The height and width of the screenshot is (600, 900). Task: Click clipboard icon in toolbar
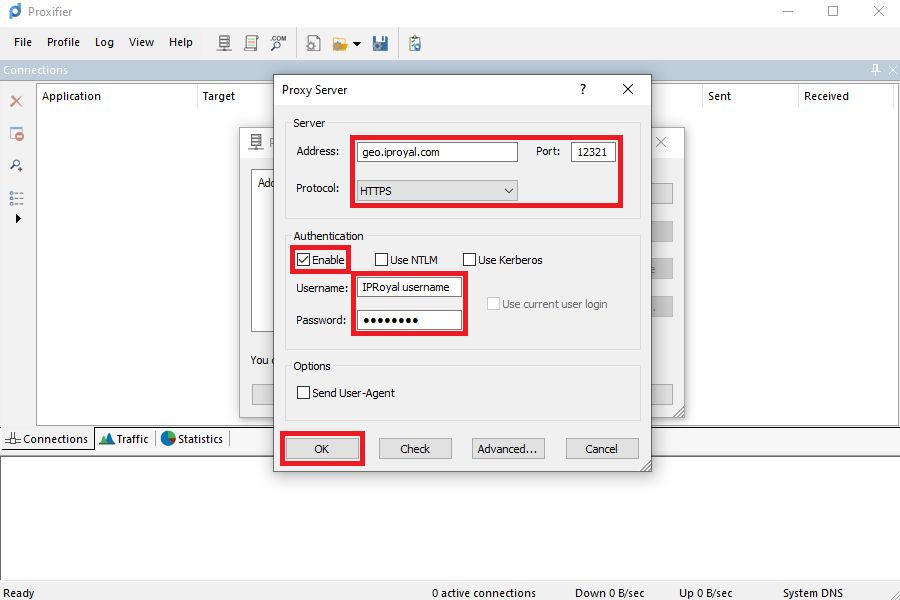[x=415, y=44]
